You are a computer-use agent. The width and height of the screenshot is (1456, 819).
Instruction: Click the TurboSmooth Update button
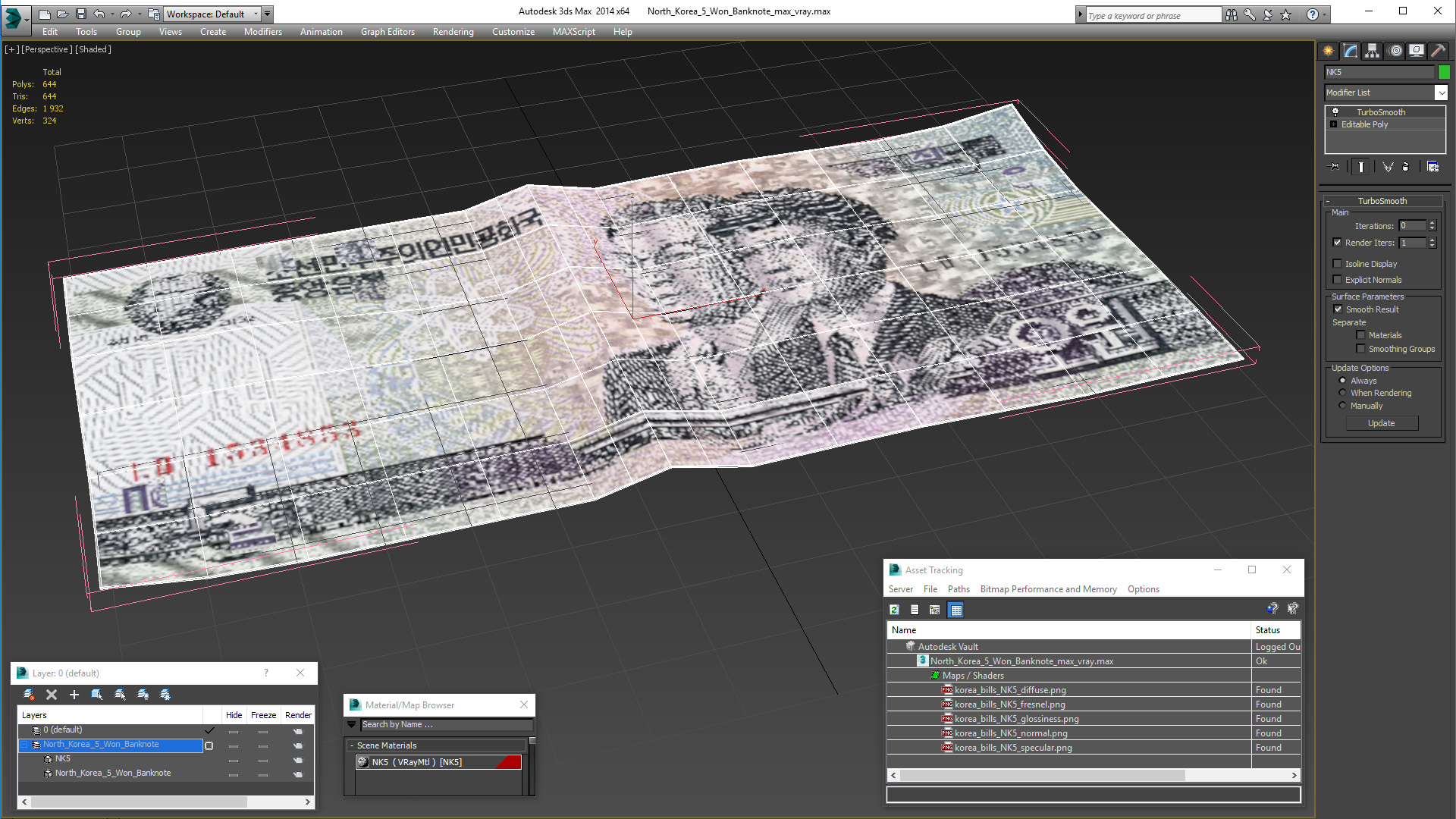click(1382, 423)
